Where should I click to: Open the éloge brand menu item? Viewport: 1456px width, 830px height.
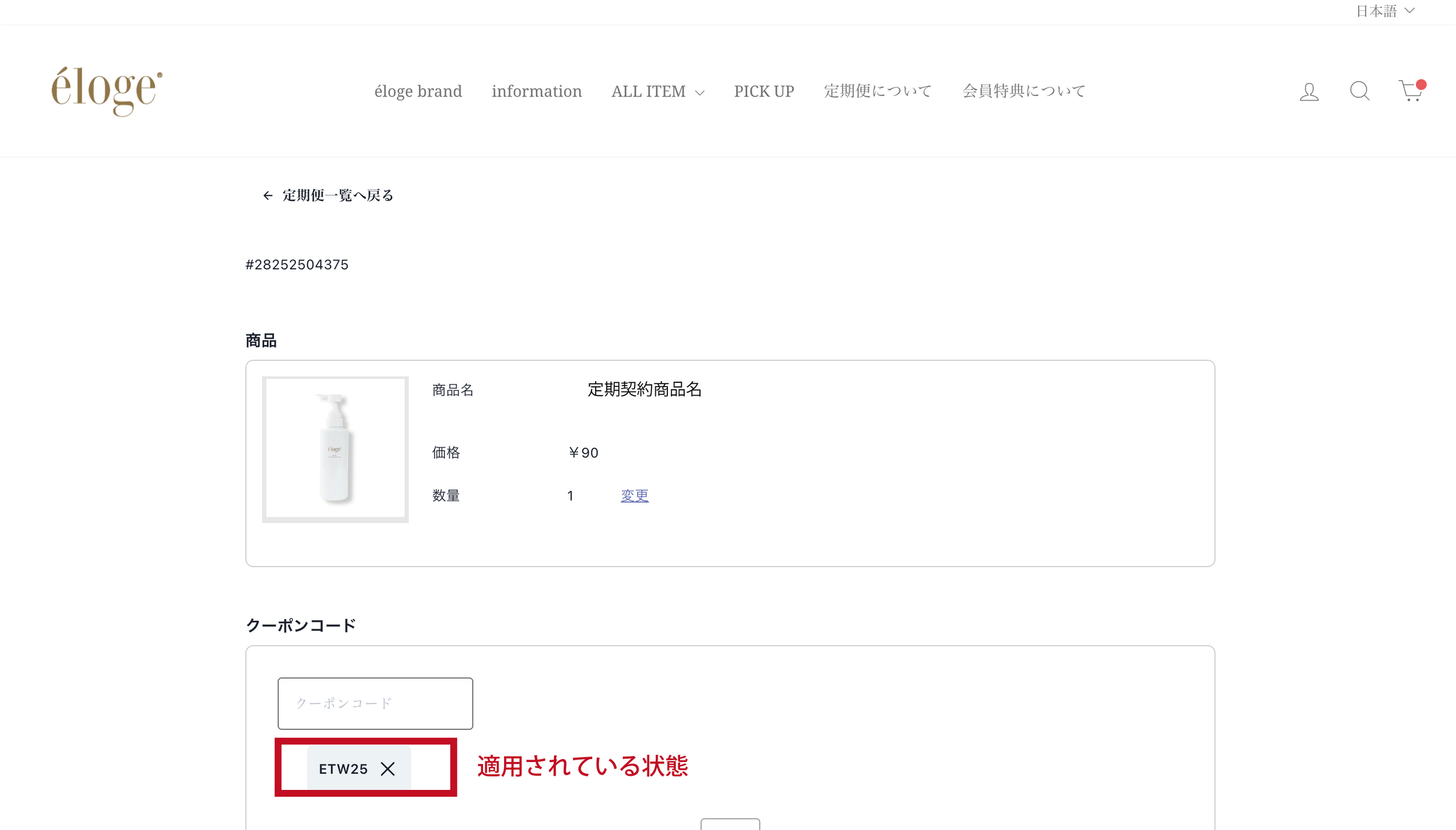(418, 91)
